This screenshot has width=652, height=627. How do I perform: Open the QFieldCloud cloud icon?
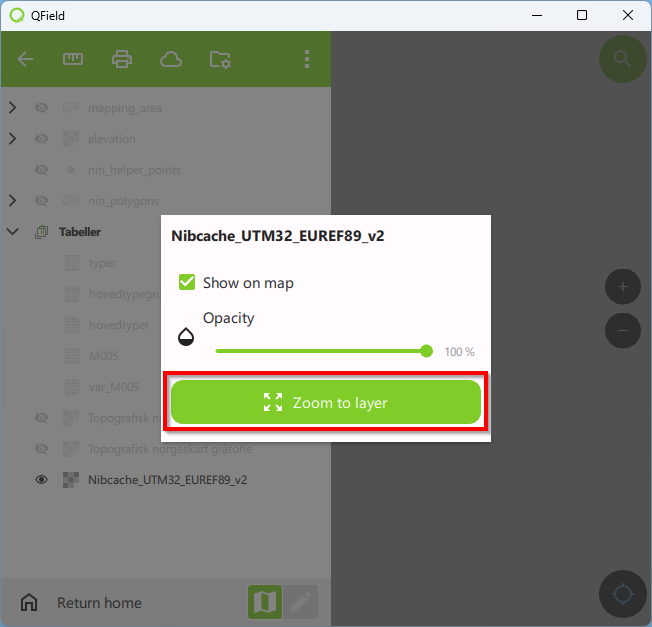pyautogui.click(x=171, y=59)
